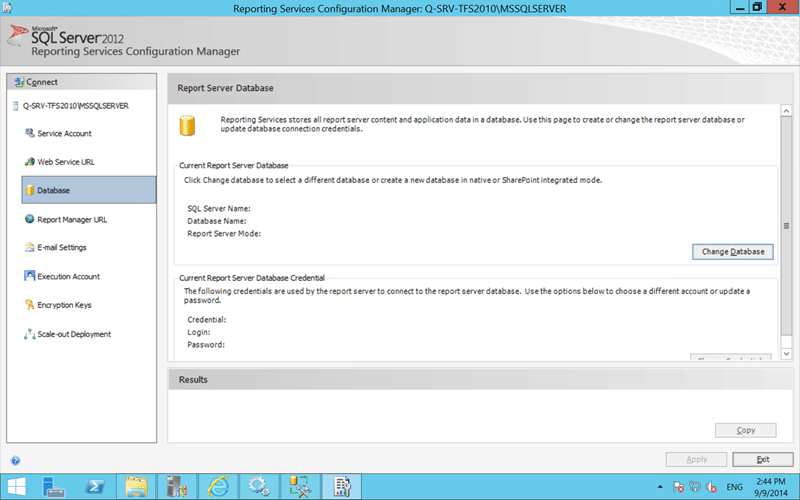The height and width of the screenshot is (500, 800).
Task: Click the Exit button
Action: click(763, 459)
